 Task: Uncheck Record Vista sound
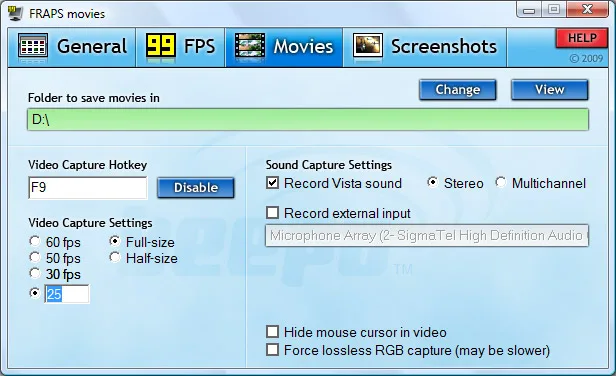[272, 183]
